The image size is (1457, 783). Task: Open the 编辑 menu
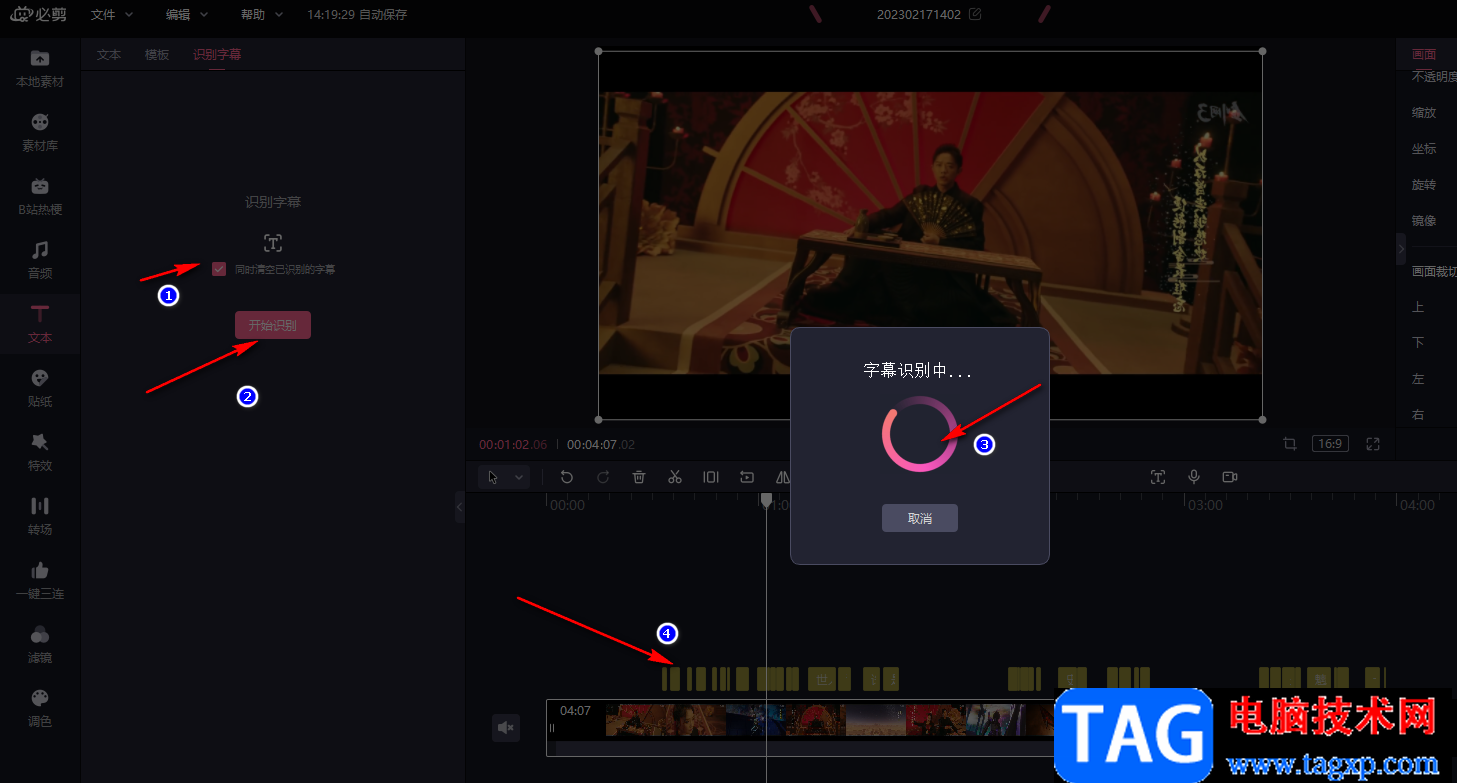pyautogui.click(x=187, y=15)
